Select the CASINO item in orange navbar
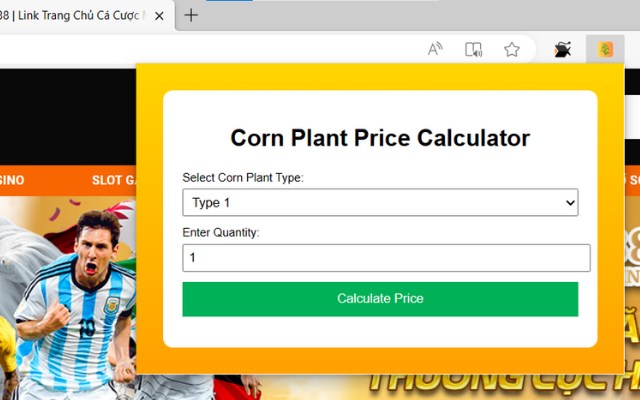 [12, 180]
